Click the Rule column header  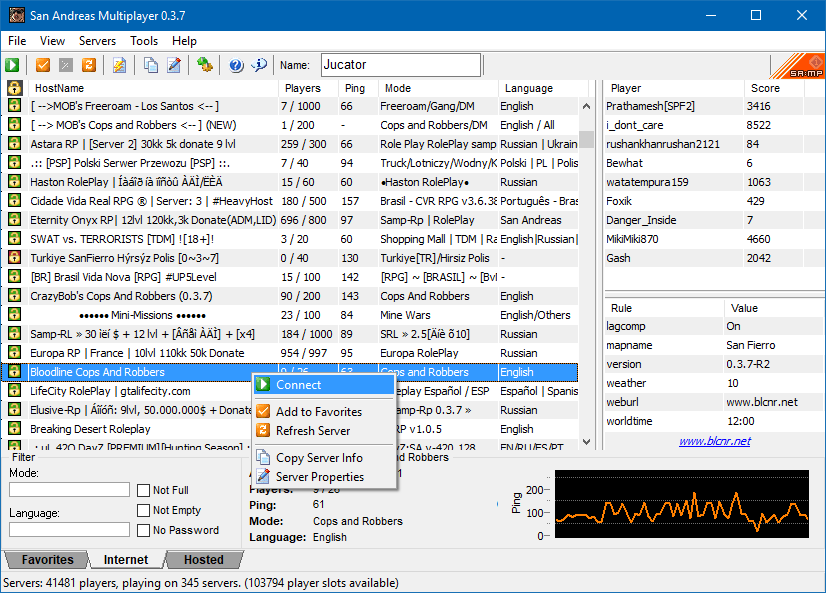click(x=664, y=308)
